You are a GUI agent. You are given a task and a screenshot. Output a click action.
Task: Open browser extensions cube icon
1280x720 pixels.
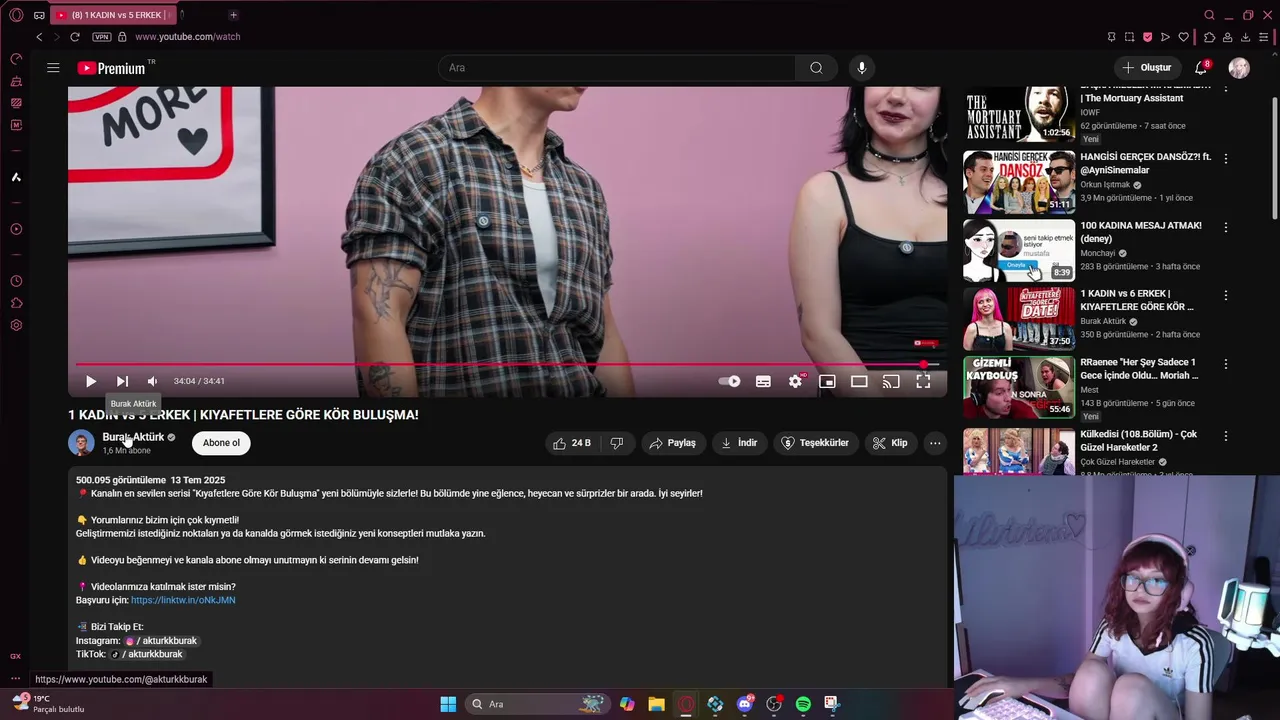pyautogui.click(x=1209, y=37)
